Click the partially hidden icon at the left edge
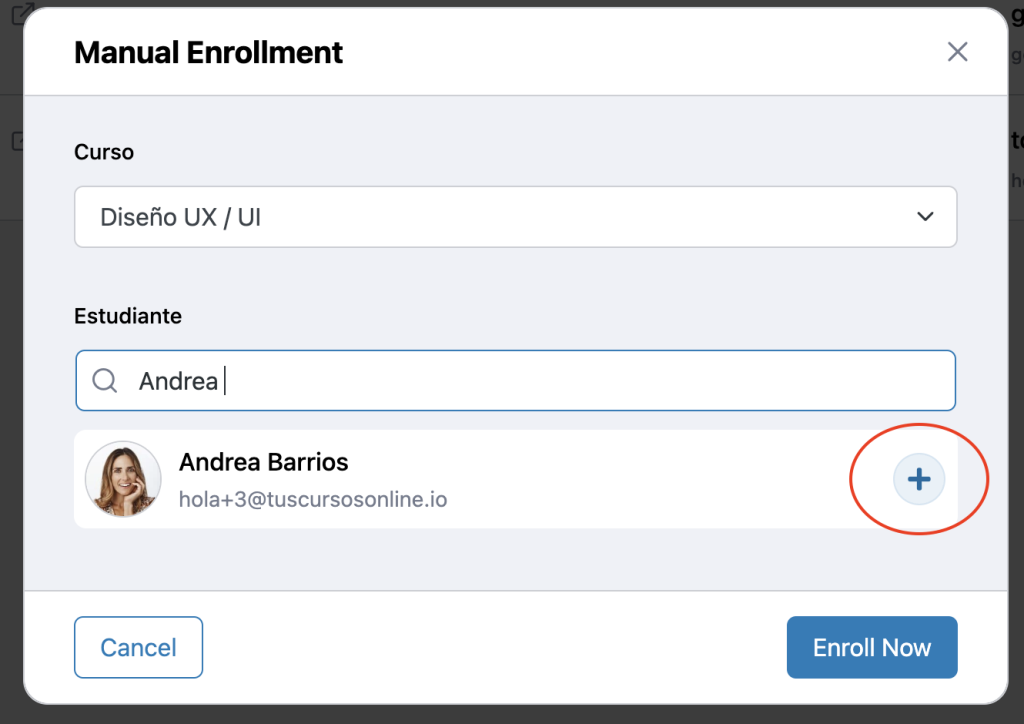The height and width of the screenshot is (724, 1024). (16, 141)
